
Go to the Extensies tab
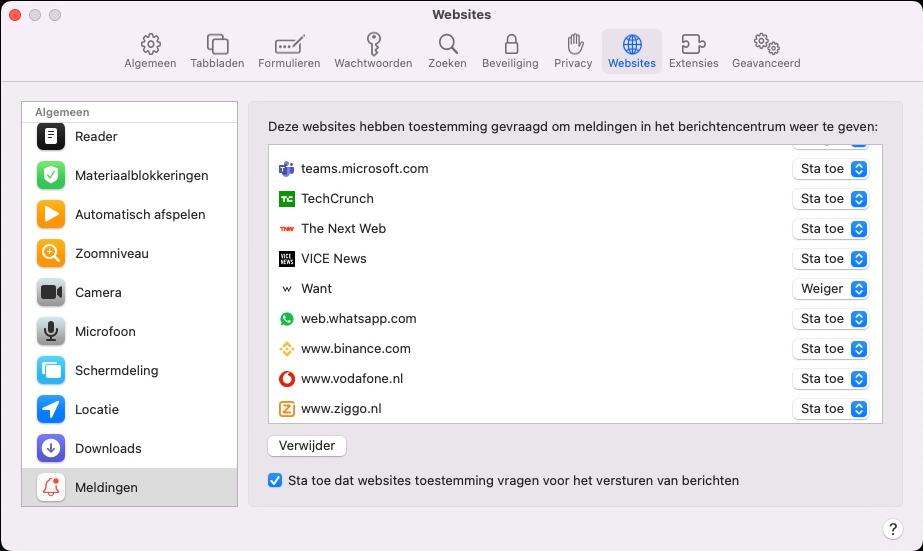(x=693, y=51)
